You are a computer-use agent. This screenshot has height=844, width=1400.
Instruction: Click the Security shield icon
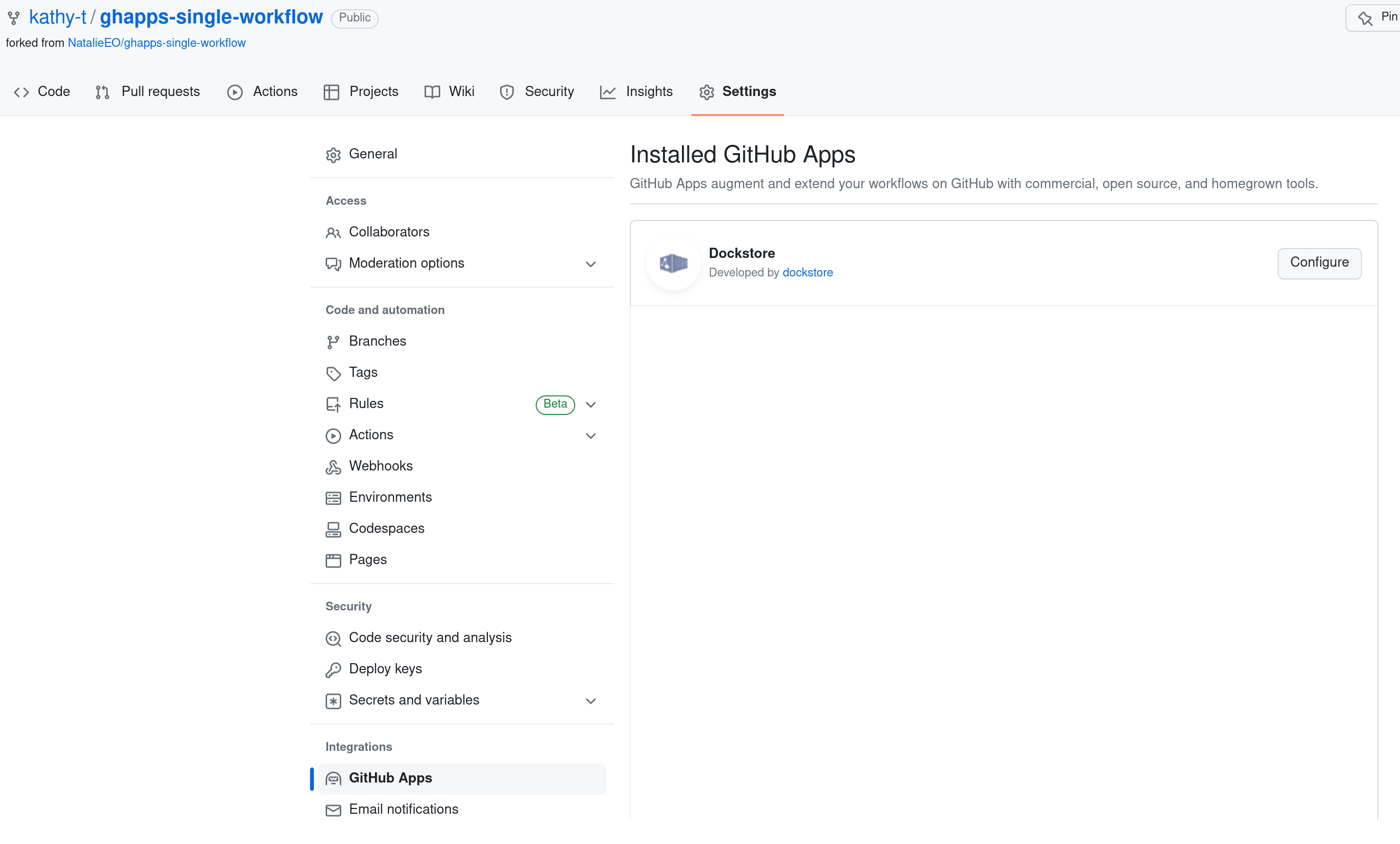(506, 92)
